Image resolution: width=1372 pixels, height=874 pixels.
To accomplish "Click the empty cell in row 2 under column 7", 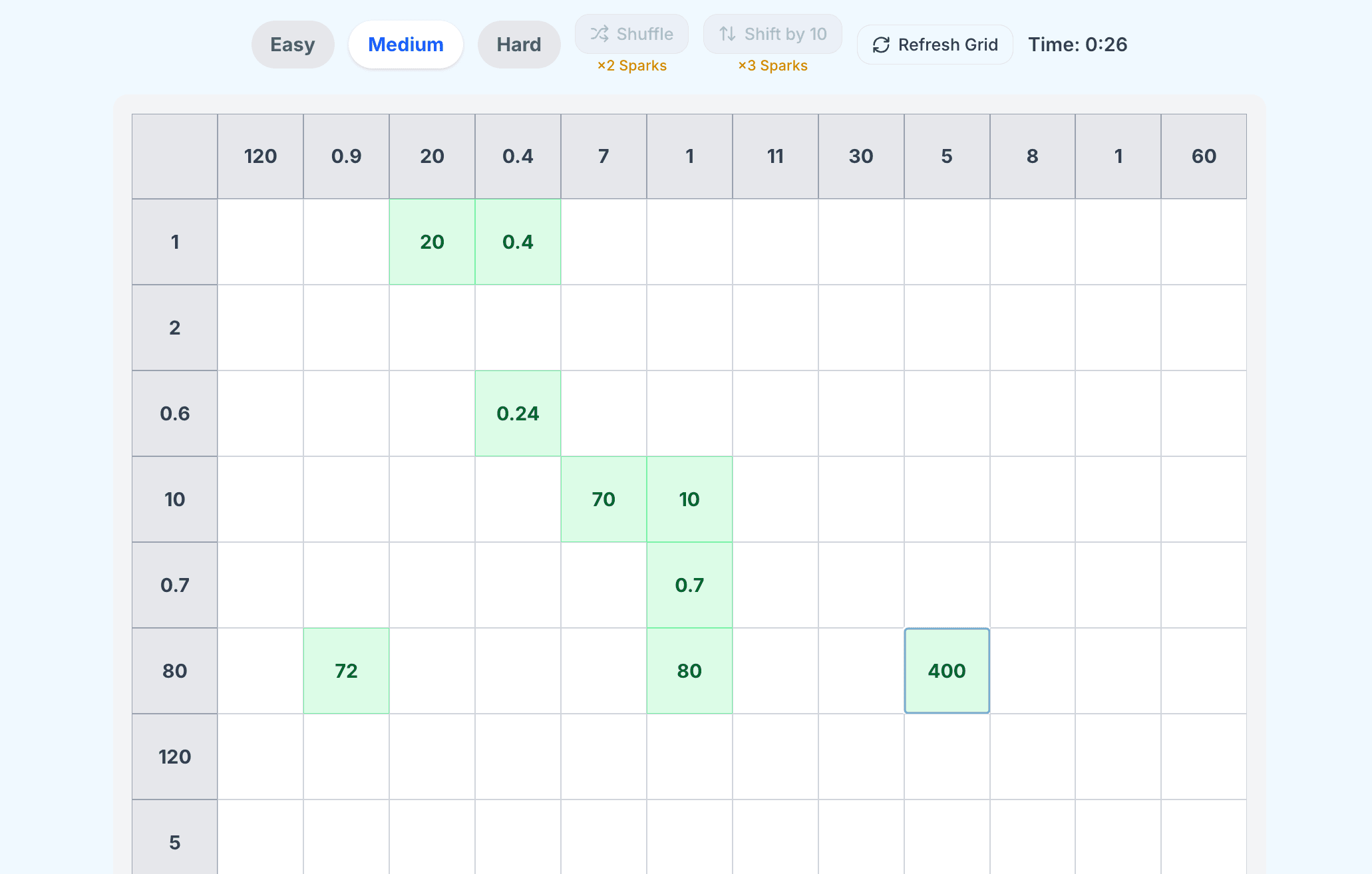I will [603, 327].
